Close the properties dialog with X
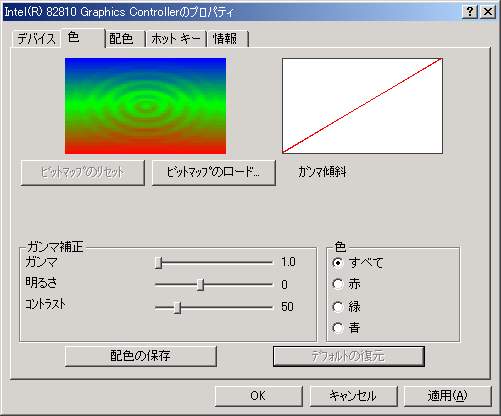This screenshot has height=416, width=501. (488, 12)
